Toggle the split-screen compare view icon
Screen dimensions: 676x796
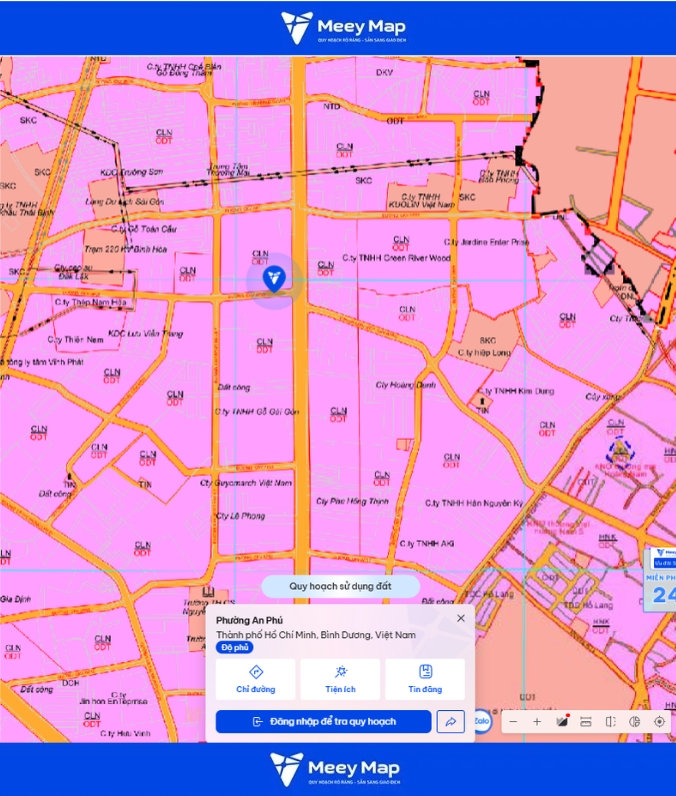(611, 721)
